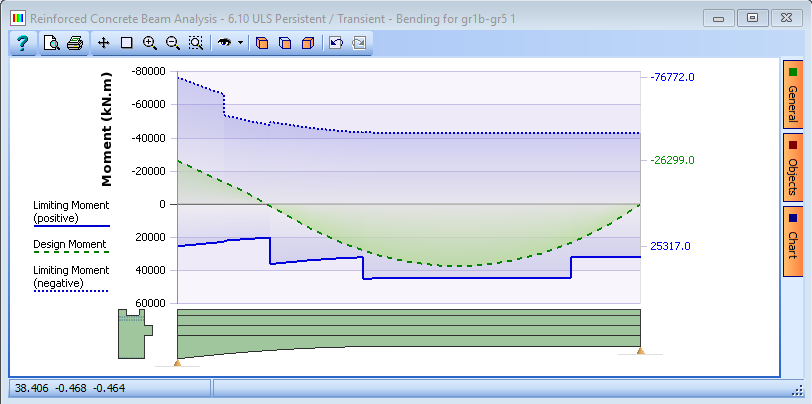The width and height of the screenshot is (812, 404).
Task: Open the Chart side tab
Action: click(x=792, y=241)
